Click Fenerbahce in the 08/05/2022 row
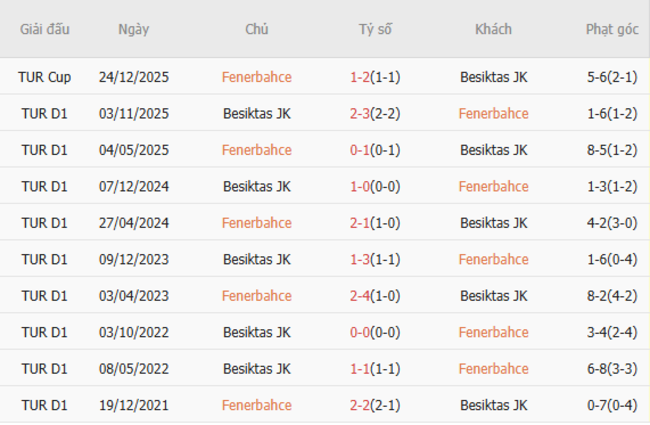The height and width of the screenshot is (425, 650). [x=493, y=369]
